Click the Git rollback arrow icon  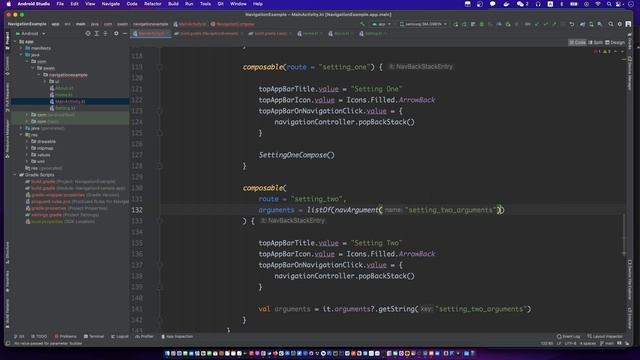click(x=572, y=24)
